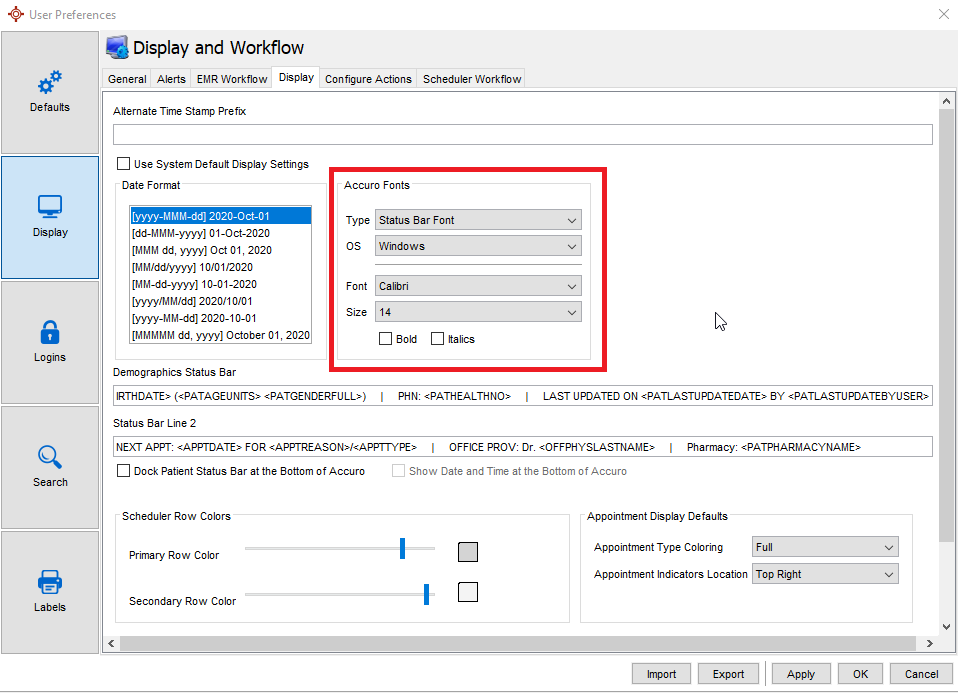
Task: Click the Export button
Action: [728, 674]
